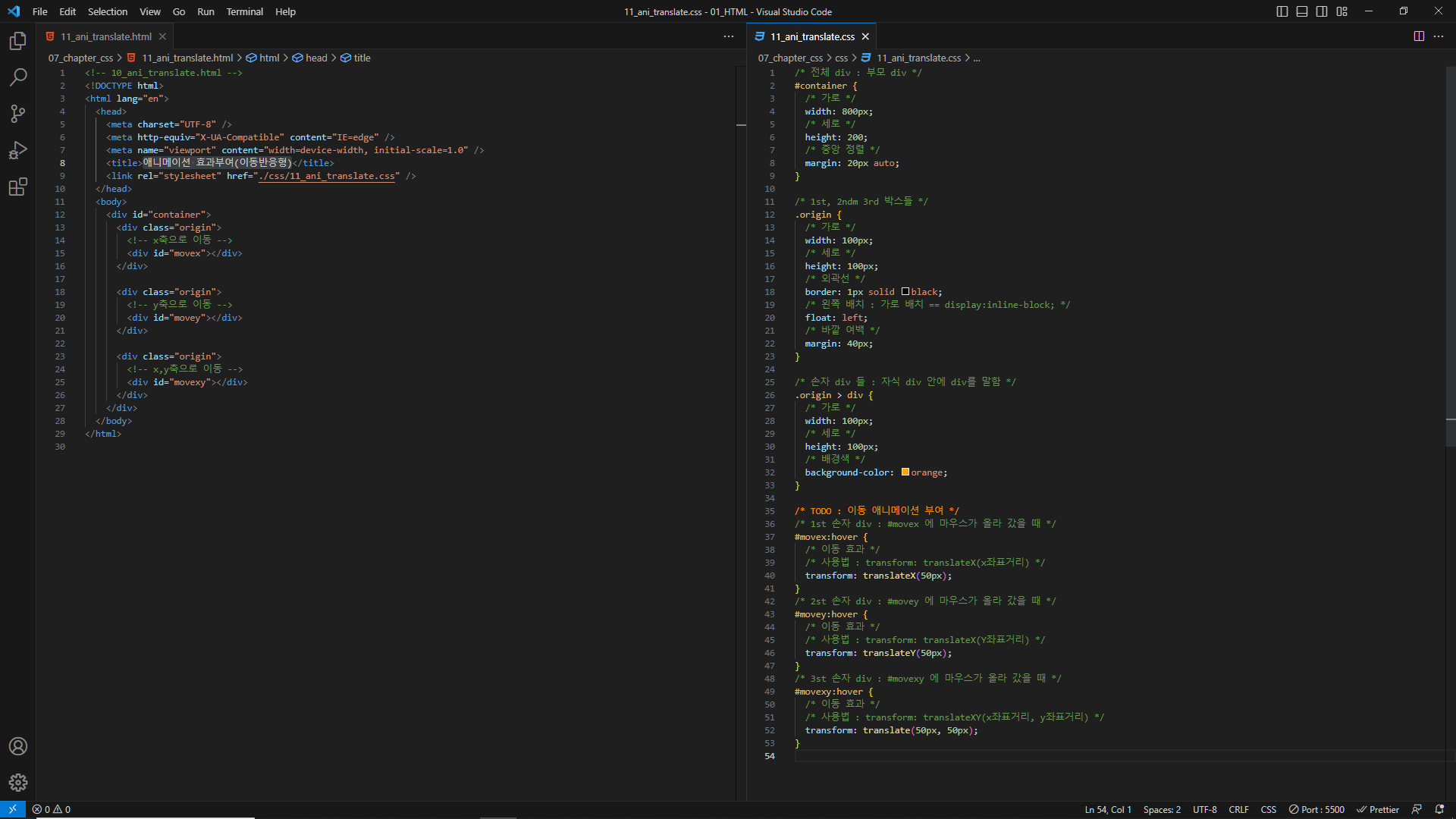The width and height of the screenshot is (1456, 819).
Task: Open more actions menu for HTML editor group
Action: pyautogui.click(x=729, y=36)
